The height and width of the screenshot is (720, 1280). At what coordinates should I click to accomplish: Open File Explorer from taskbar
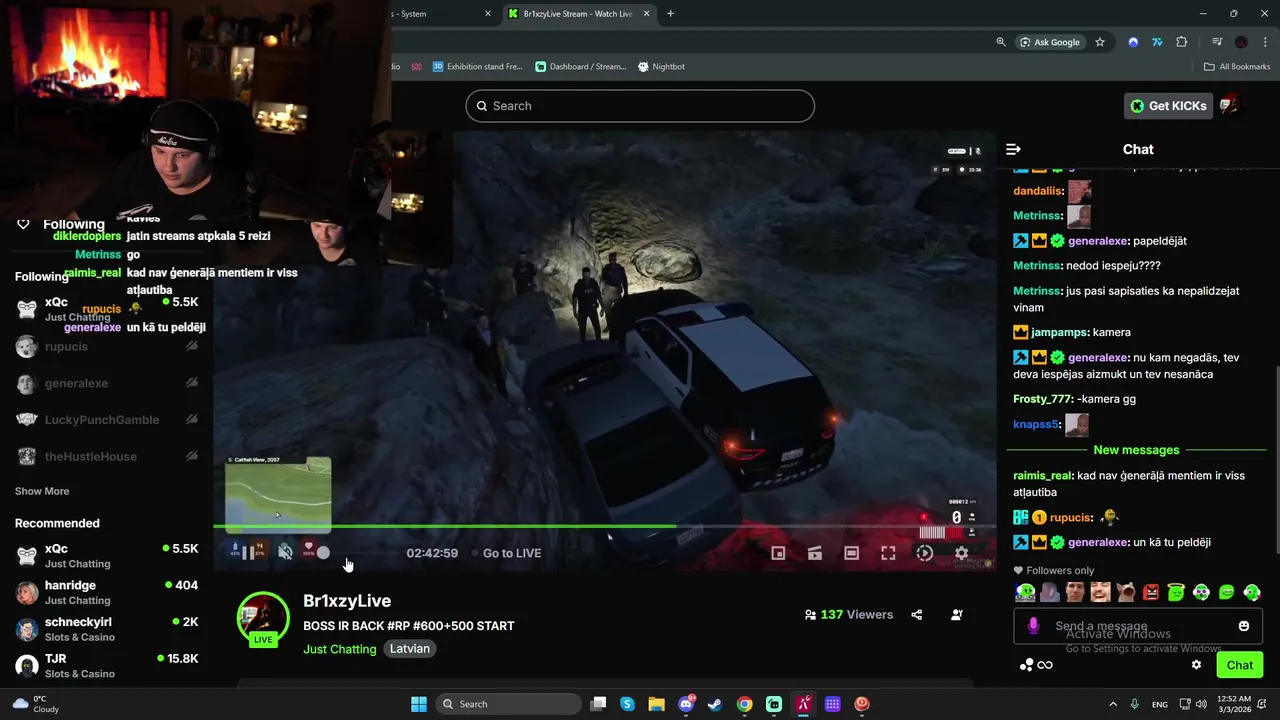point(656,704)
